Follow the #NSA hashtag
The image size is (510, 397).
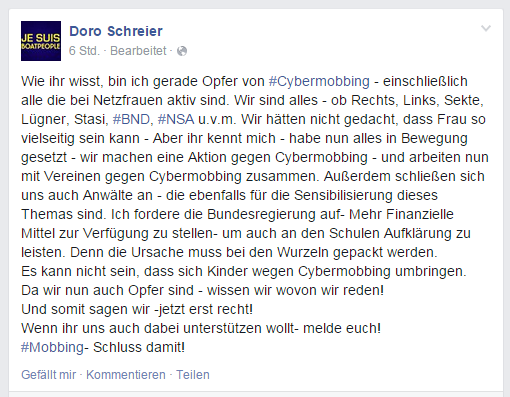coord(176,119)
